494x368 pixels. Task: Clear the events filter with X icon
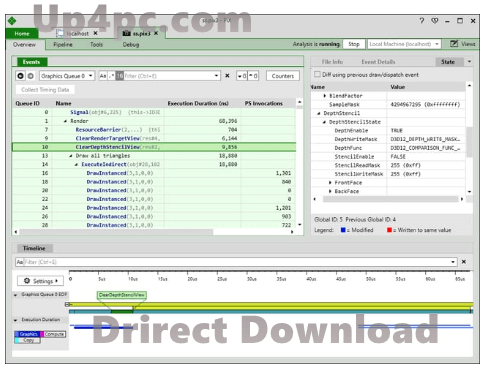tap(227, 76)
